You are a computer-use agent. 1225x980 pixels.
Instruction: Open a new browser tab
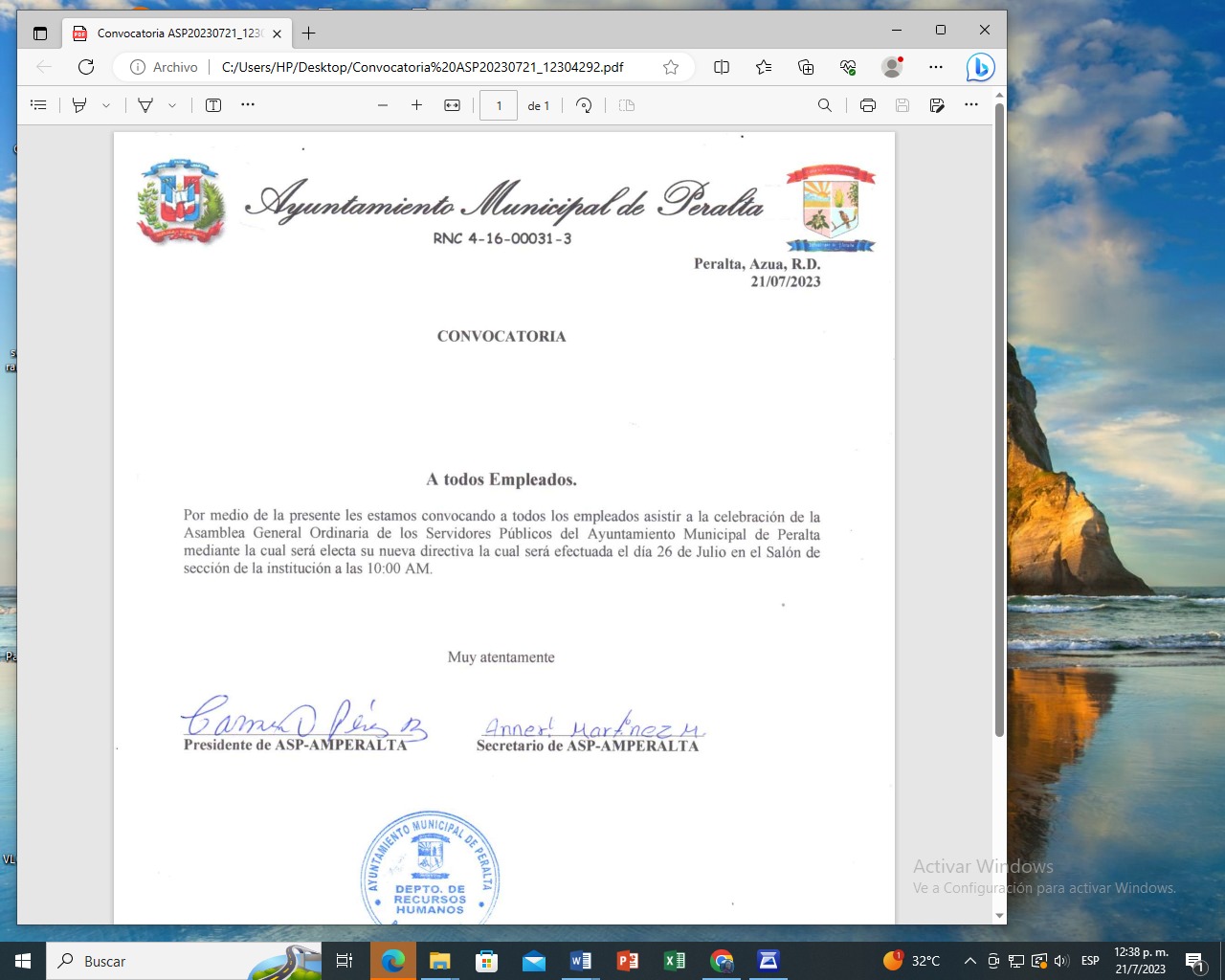[308, 33]
